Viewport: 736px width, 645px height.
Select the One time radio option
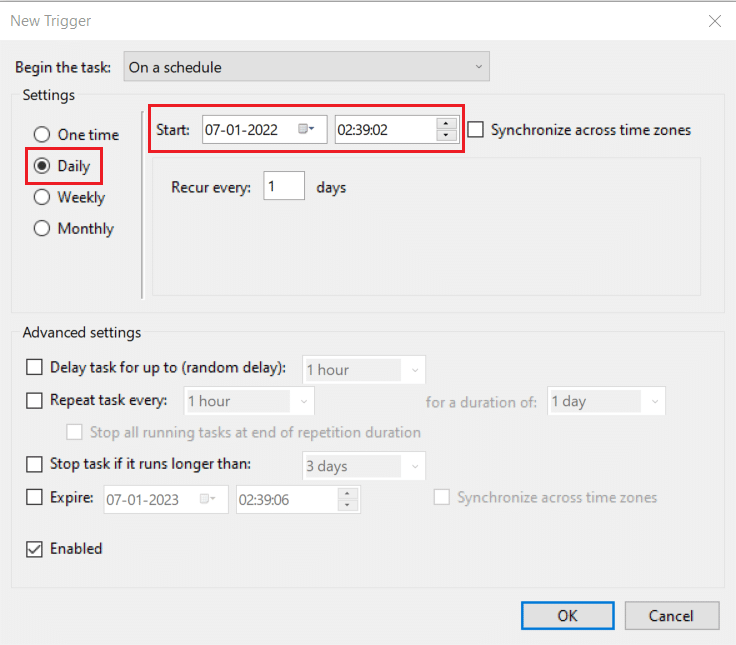click(42, 135)
